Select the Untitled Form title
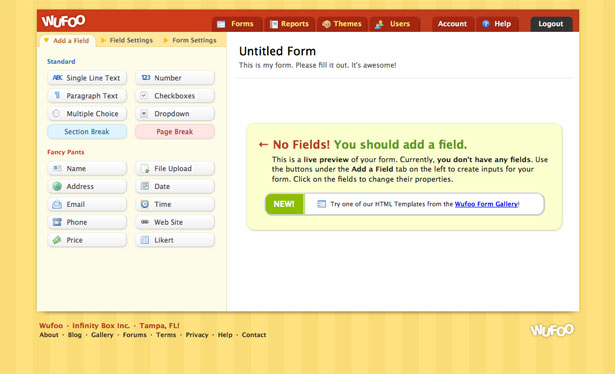This screenshot has height=374, width=615. point(277,51)
